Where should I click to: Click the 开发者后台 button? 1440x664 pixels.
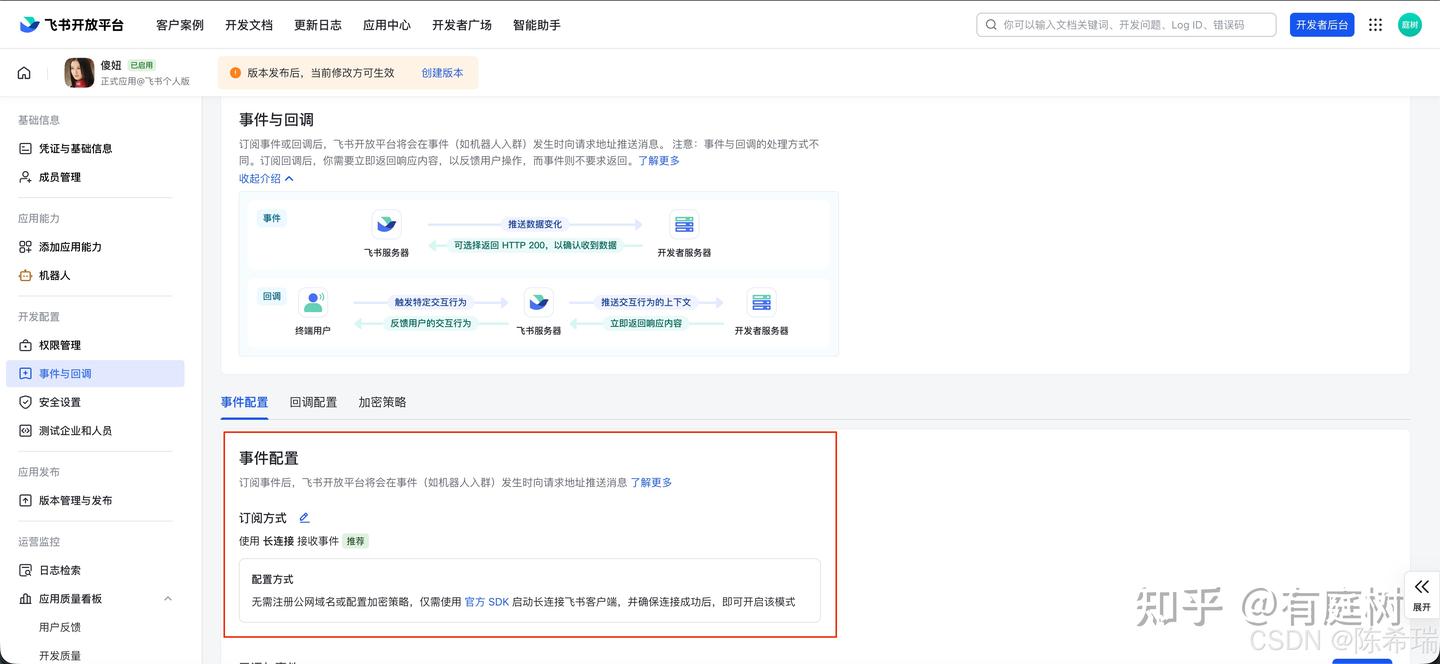click(x=1321, y=25)
